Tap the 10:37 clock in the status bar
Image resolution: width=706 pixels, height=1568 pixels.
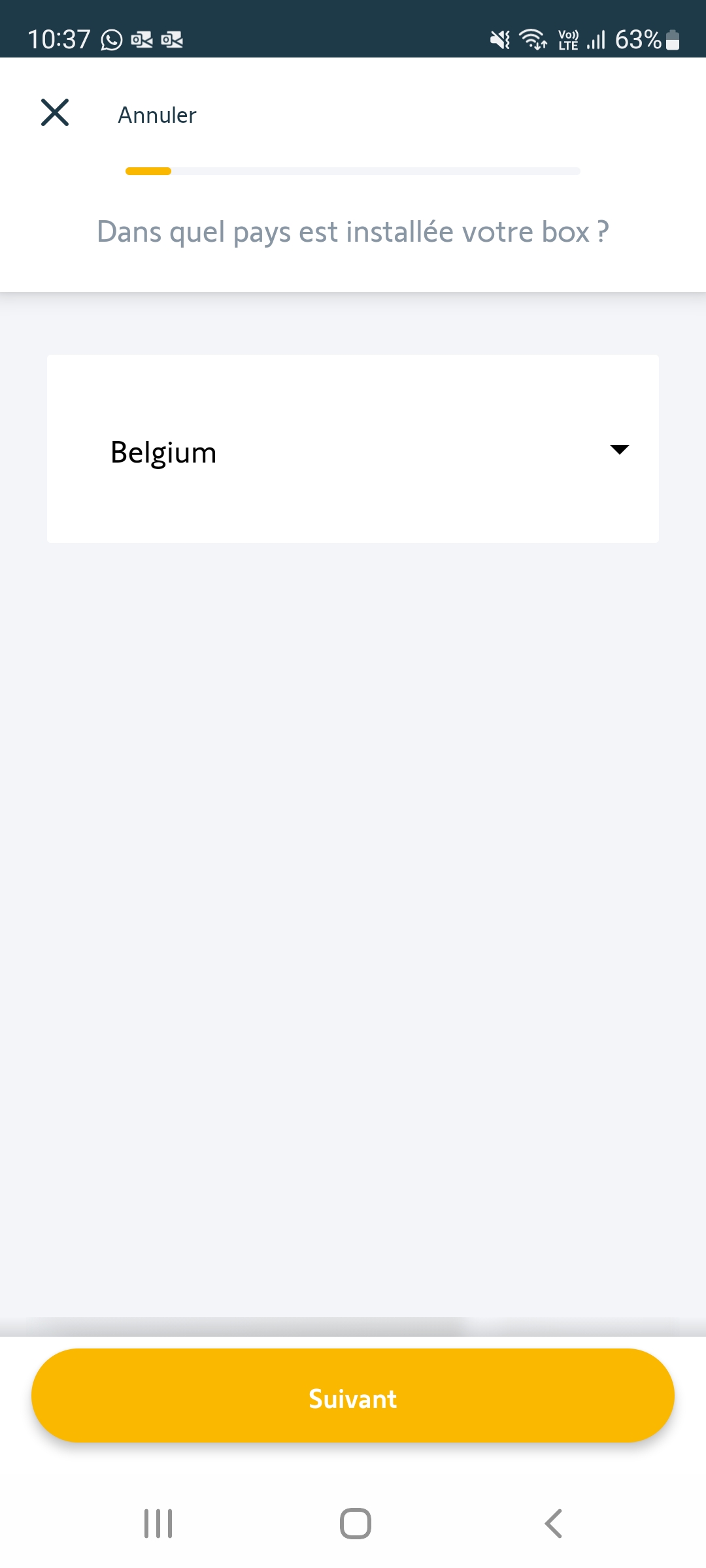pyautogui.click(x=59, y=40)
